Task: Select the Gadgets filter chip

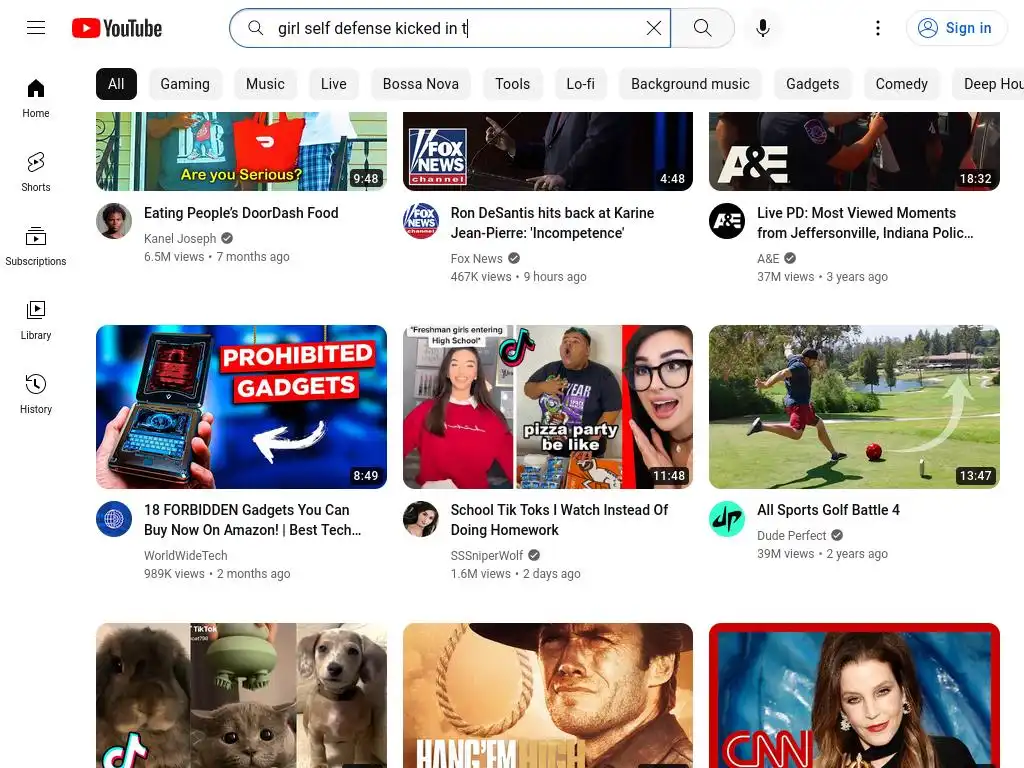Action: pos(812,84)
